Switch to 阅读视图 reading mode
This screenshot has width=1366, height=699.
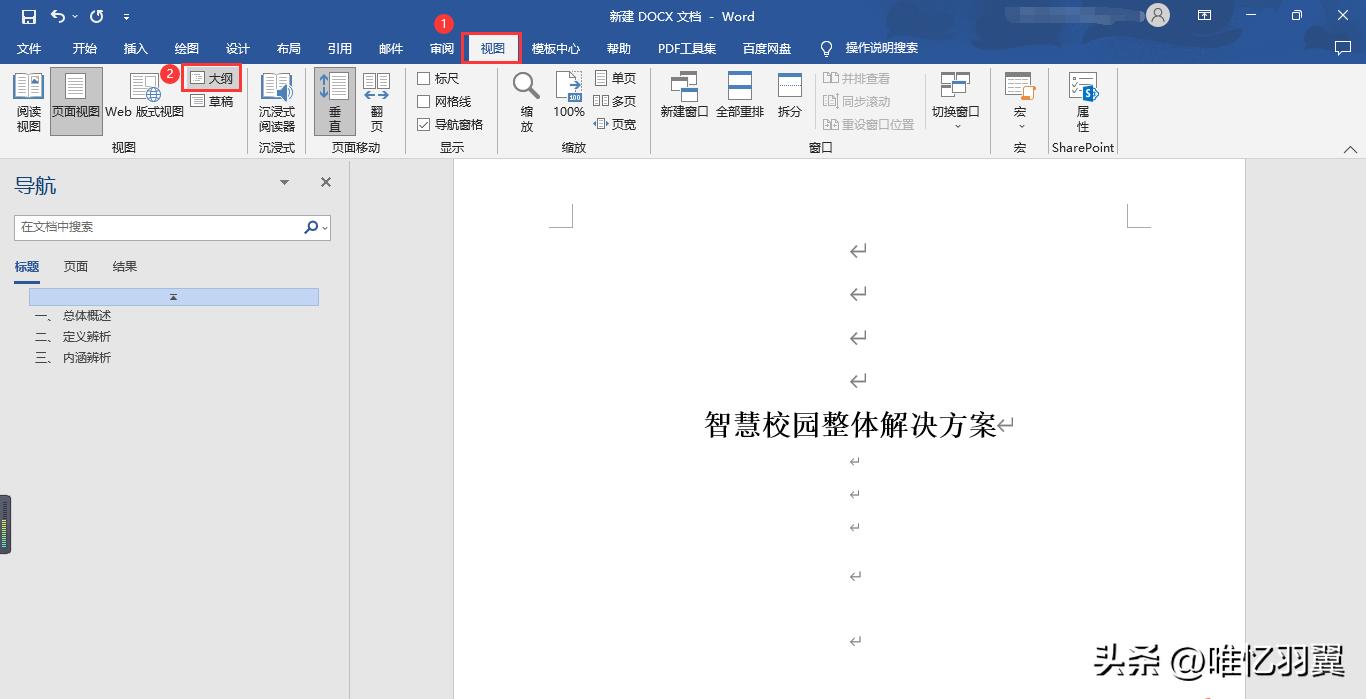coord(28,100)
